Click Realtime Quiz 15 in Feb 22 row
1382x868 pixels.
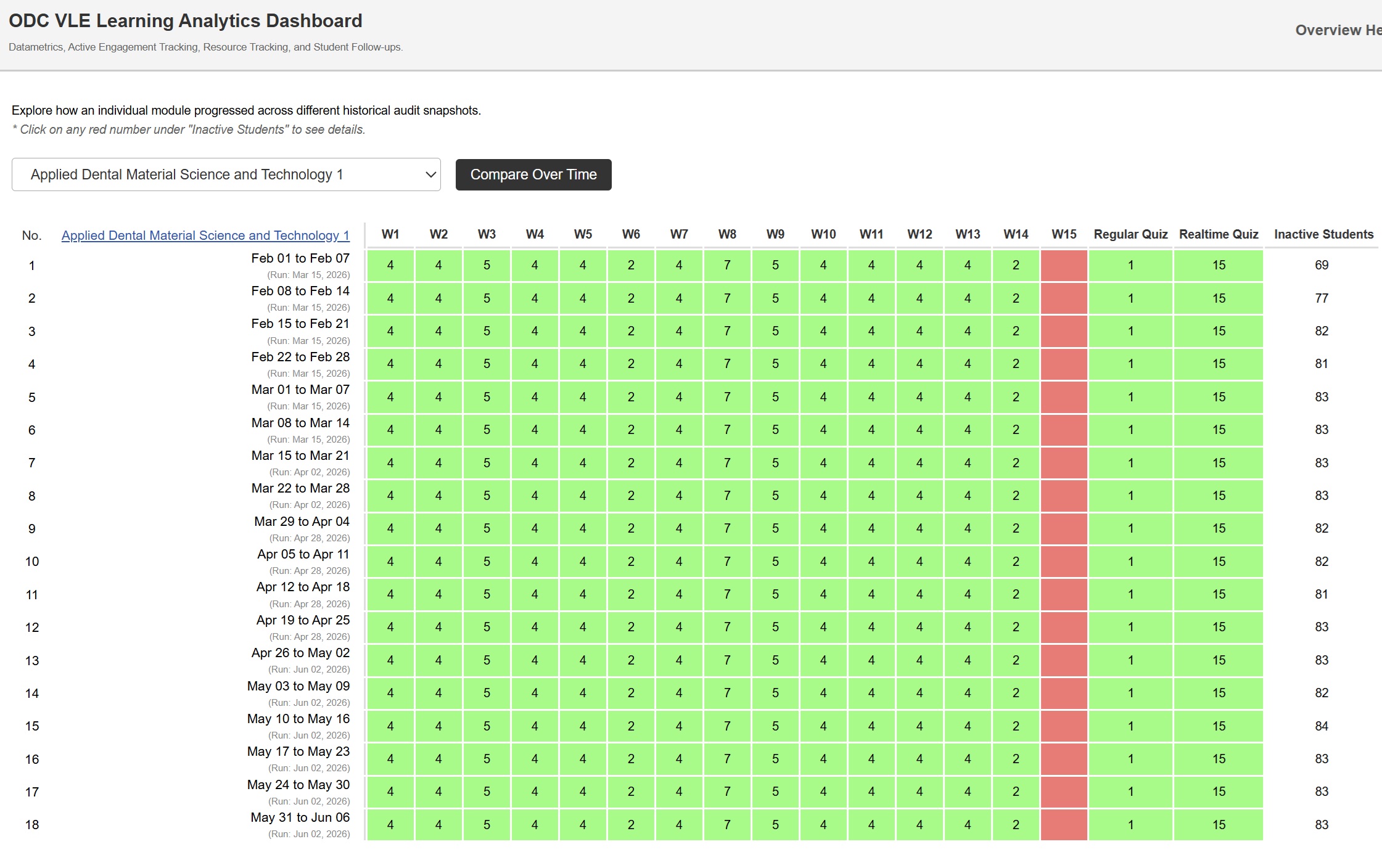tap(1219, 364)
